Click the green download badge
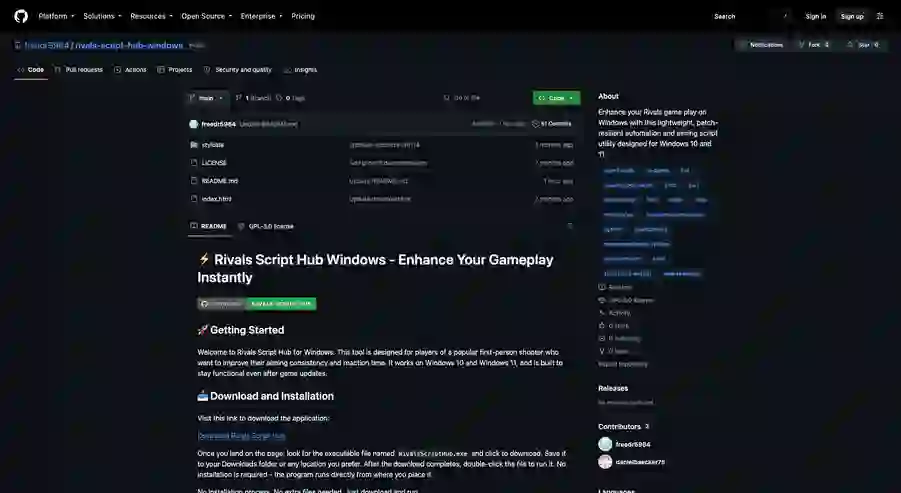 [257, 303]
